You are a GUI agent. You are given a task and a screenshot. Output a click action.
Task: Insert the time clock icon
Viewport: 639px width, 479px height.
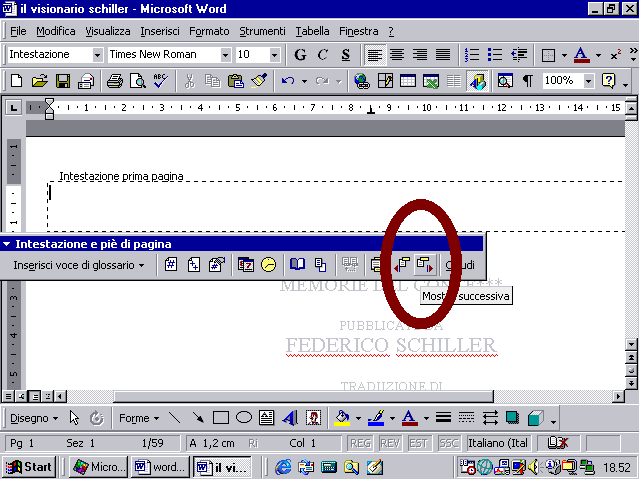pyautogui.click(x=268, y=265)
